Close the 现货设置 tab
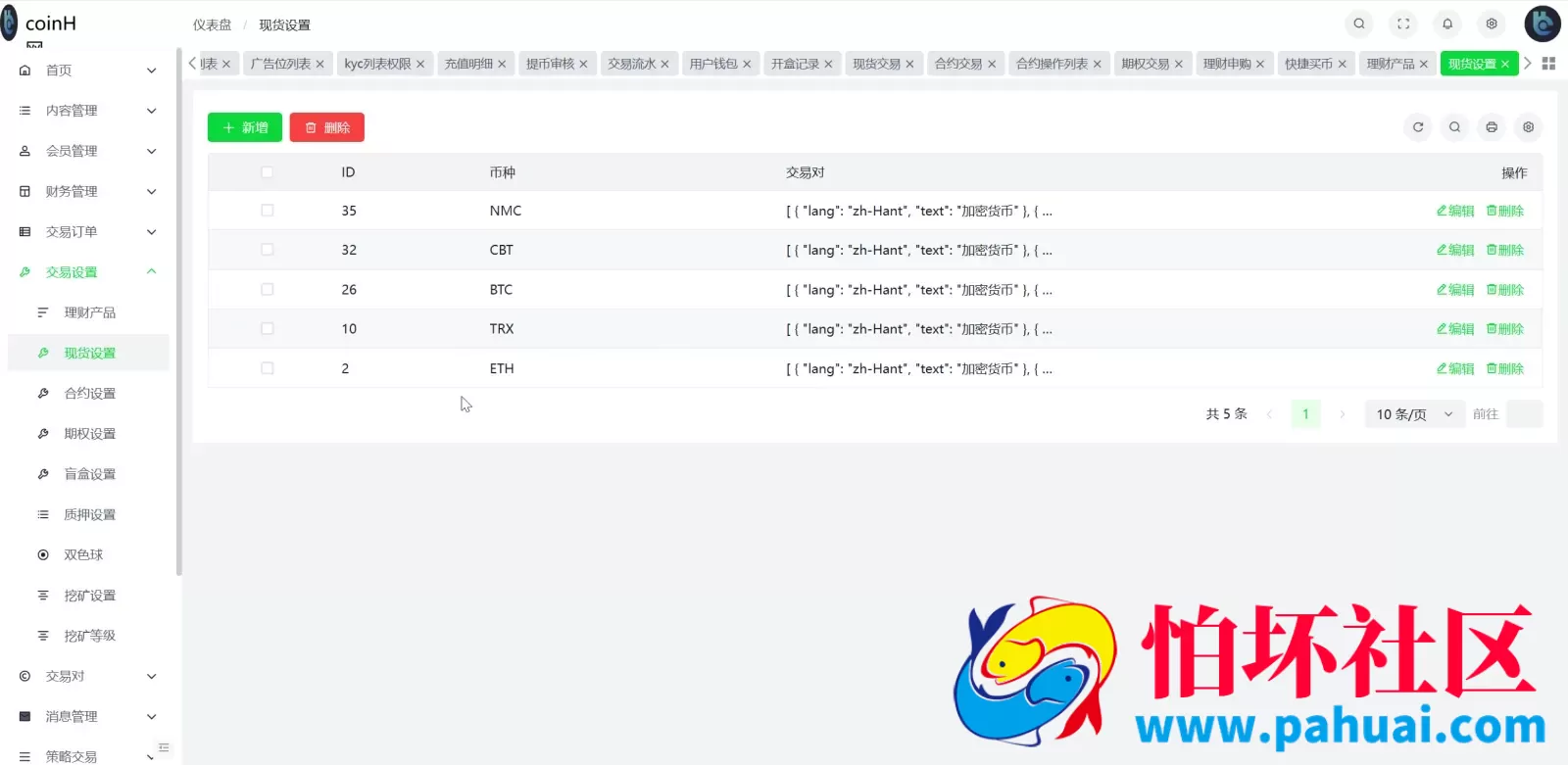1568x765 pixels. tap(1505, 65)
